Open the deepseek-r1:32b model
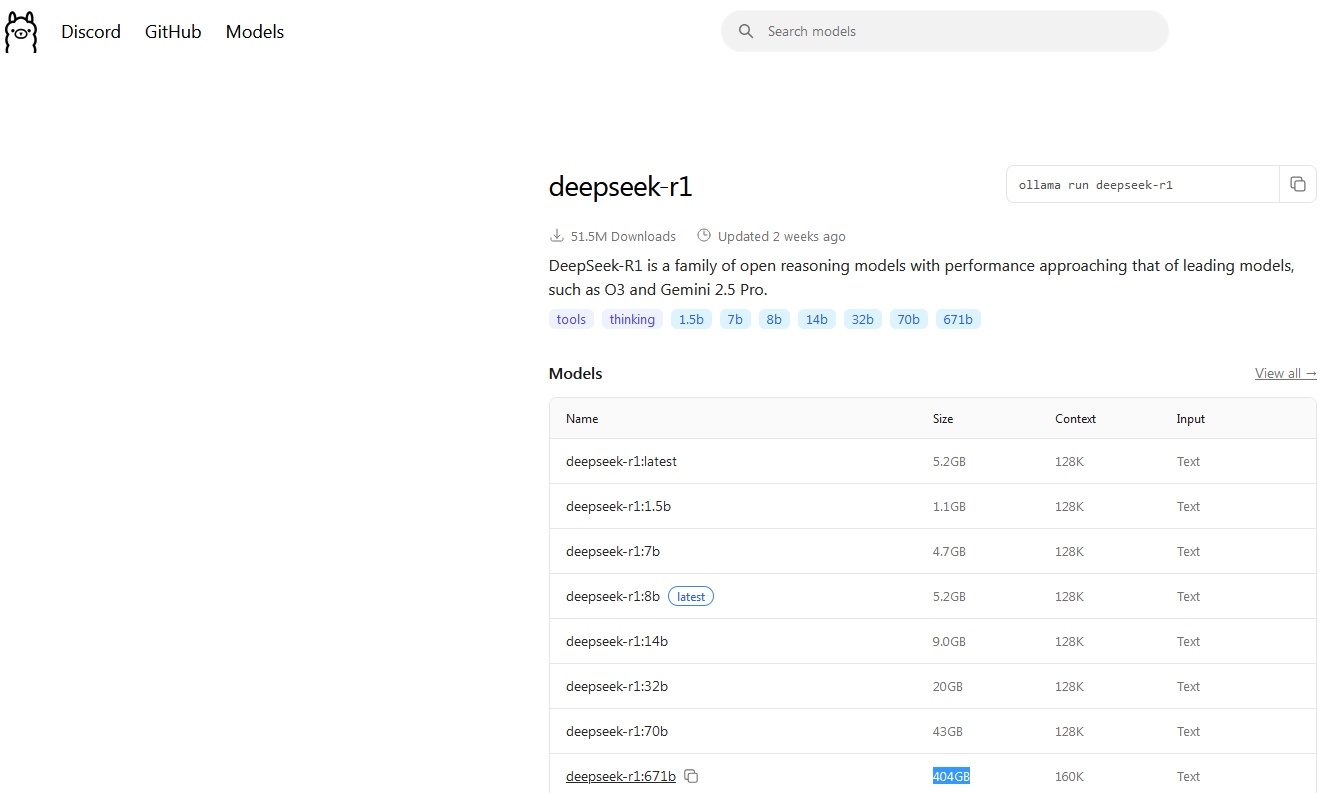Viewport: 1340px width, 793px height. point(617,686)
